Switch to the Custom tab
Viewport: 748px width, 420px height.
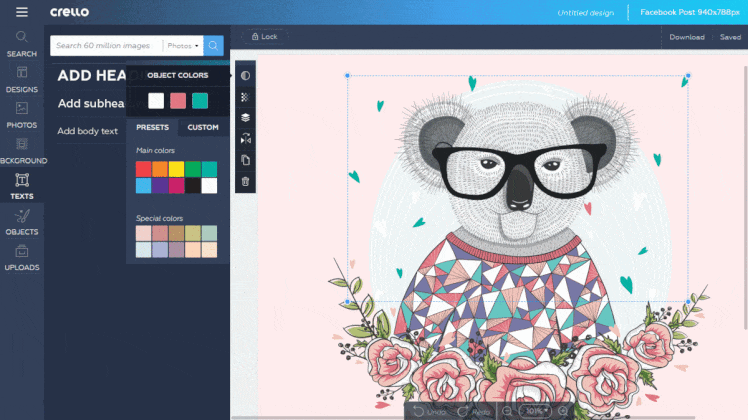[203, 127]
